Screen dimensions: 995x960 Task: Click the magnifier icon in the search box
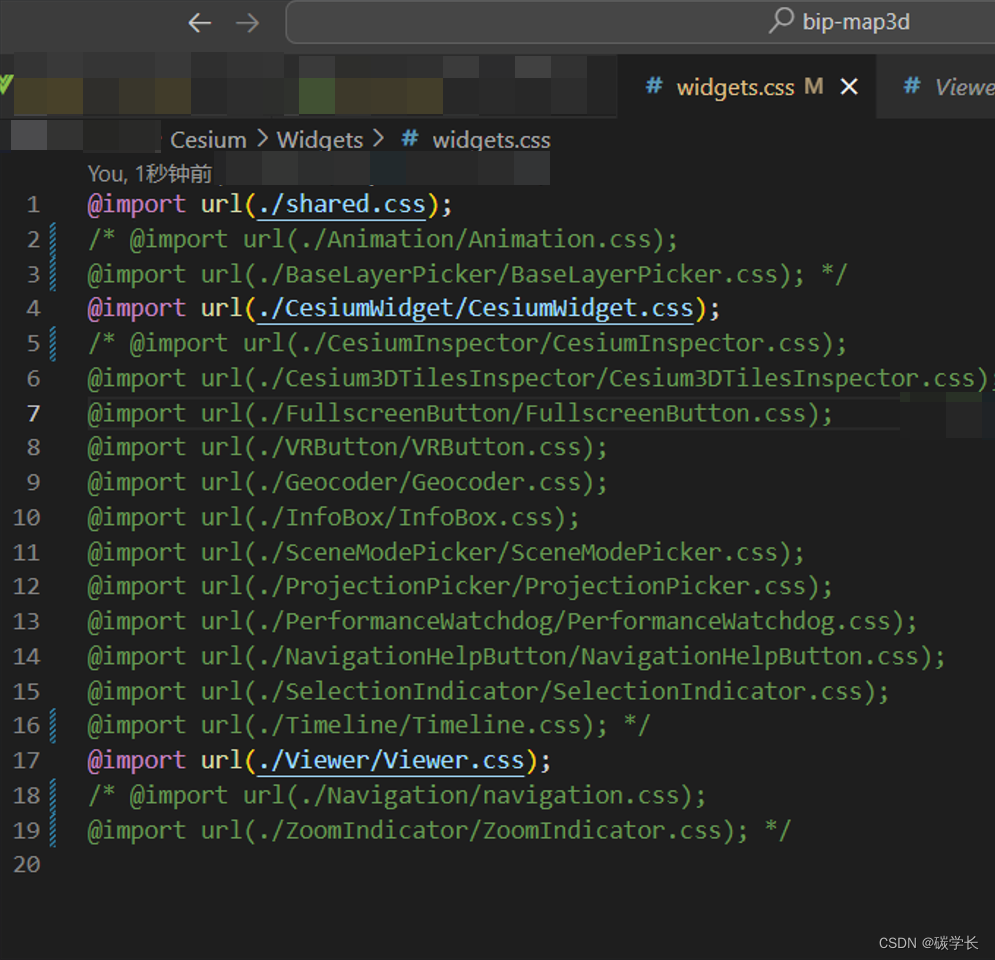(780, 21)
